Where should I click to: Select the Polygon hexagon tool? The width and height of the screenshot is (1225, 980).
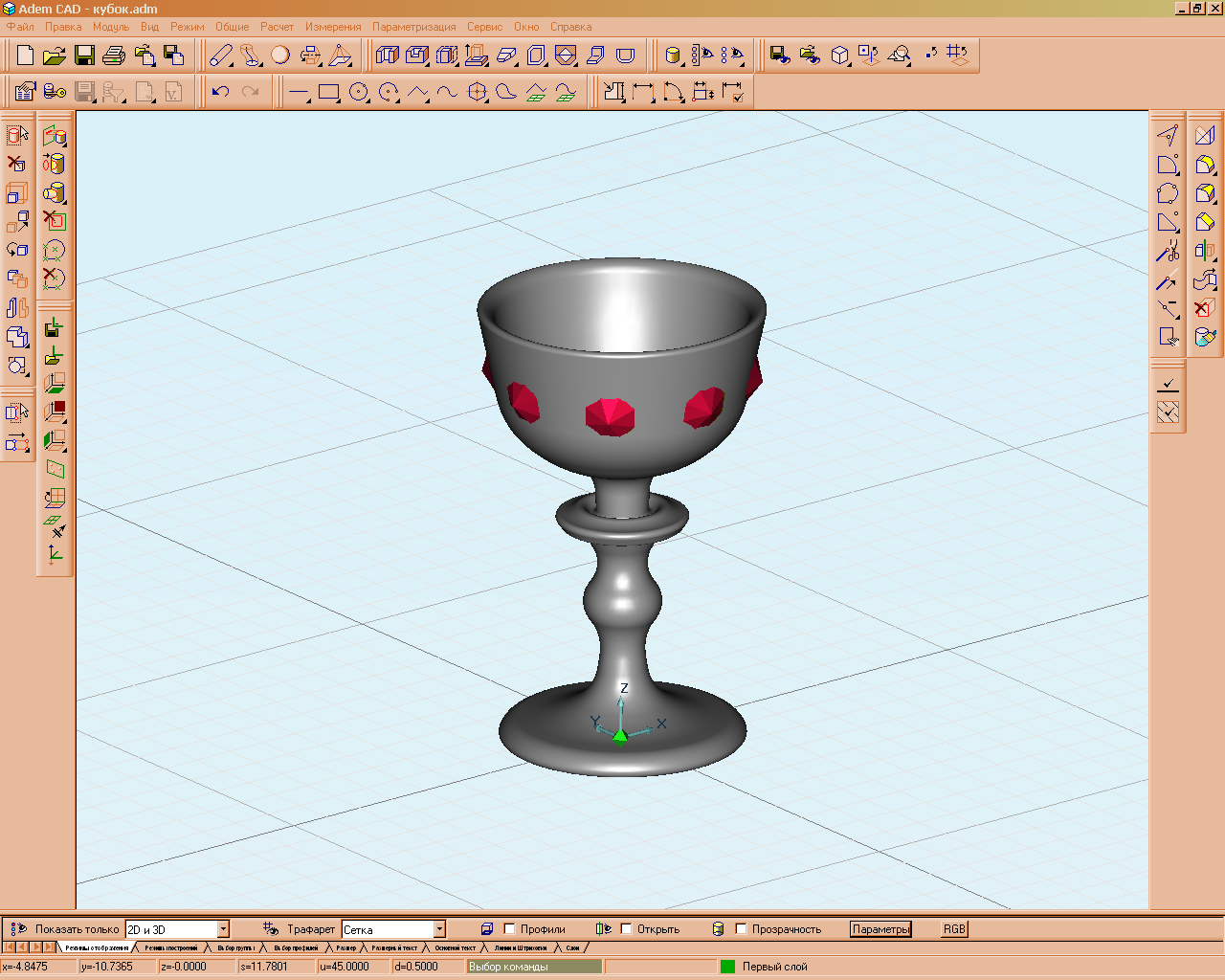478,92
